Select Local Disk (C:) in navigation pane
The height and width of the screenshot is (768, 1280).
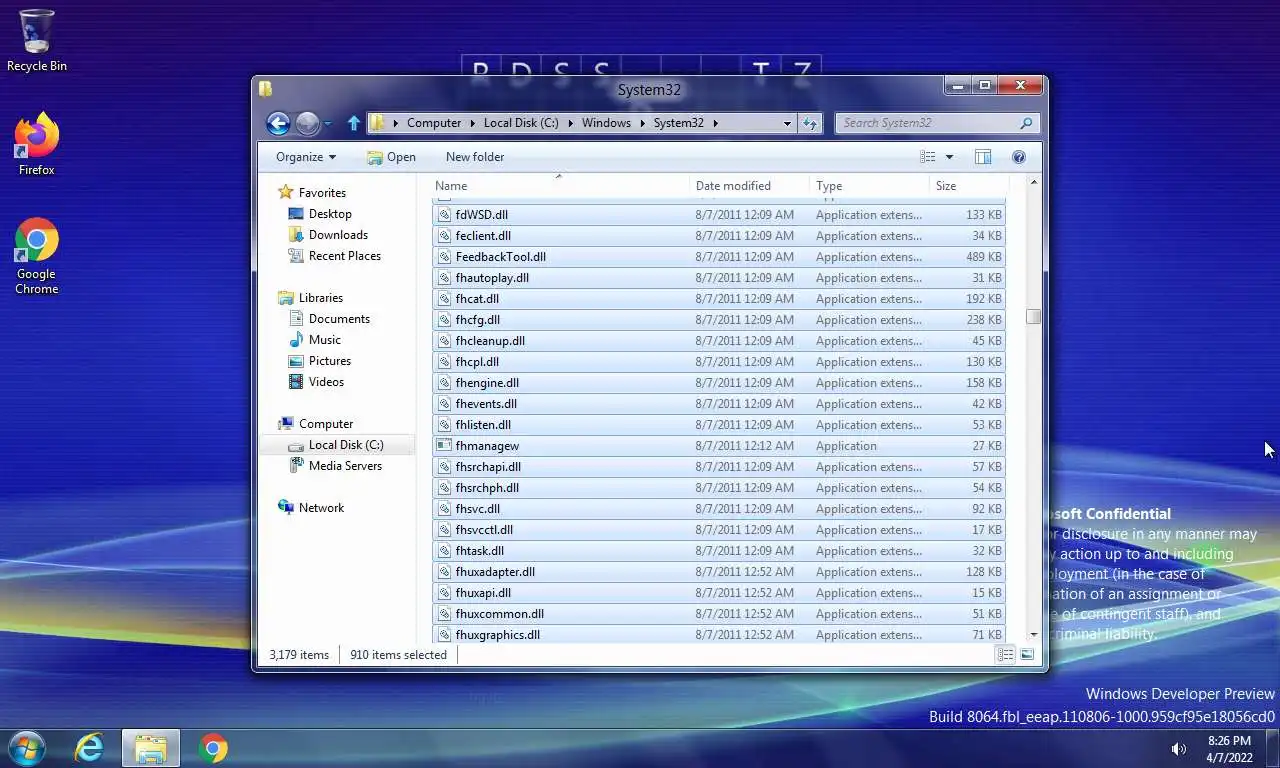[345, 445]
